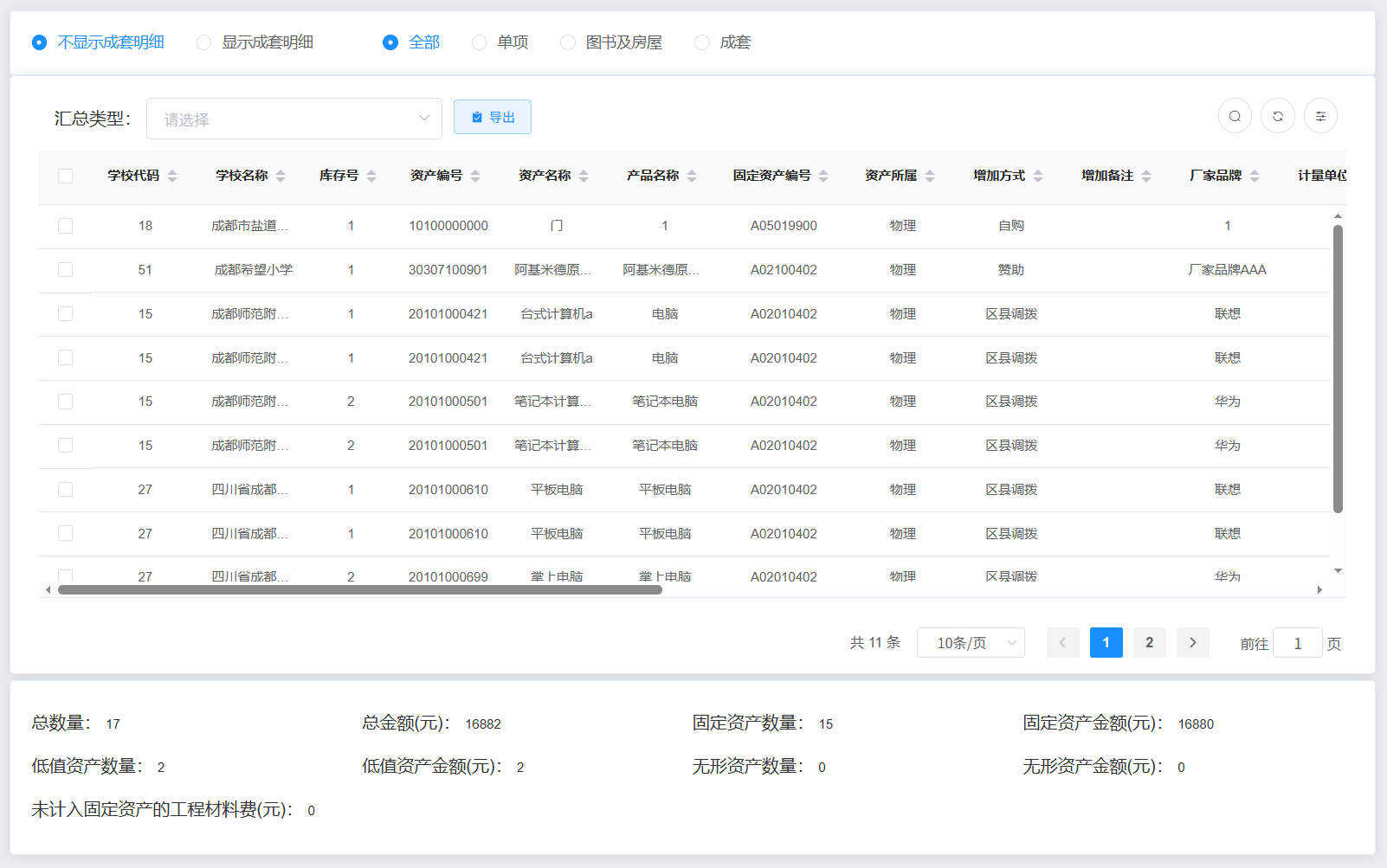Check the select-all header checkbox
Image resolution: width=1387 pixels, height=868 pixels.
pyautogui.click(x=65, y=176)
